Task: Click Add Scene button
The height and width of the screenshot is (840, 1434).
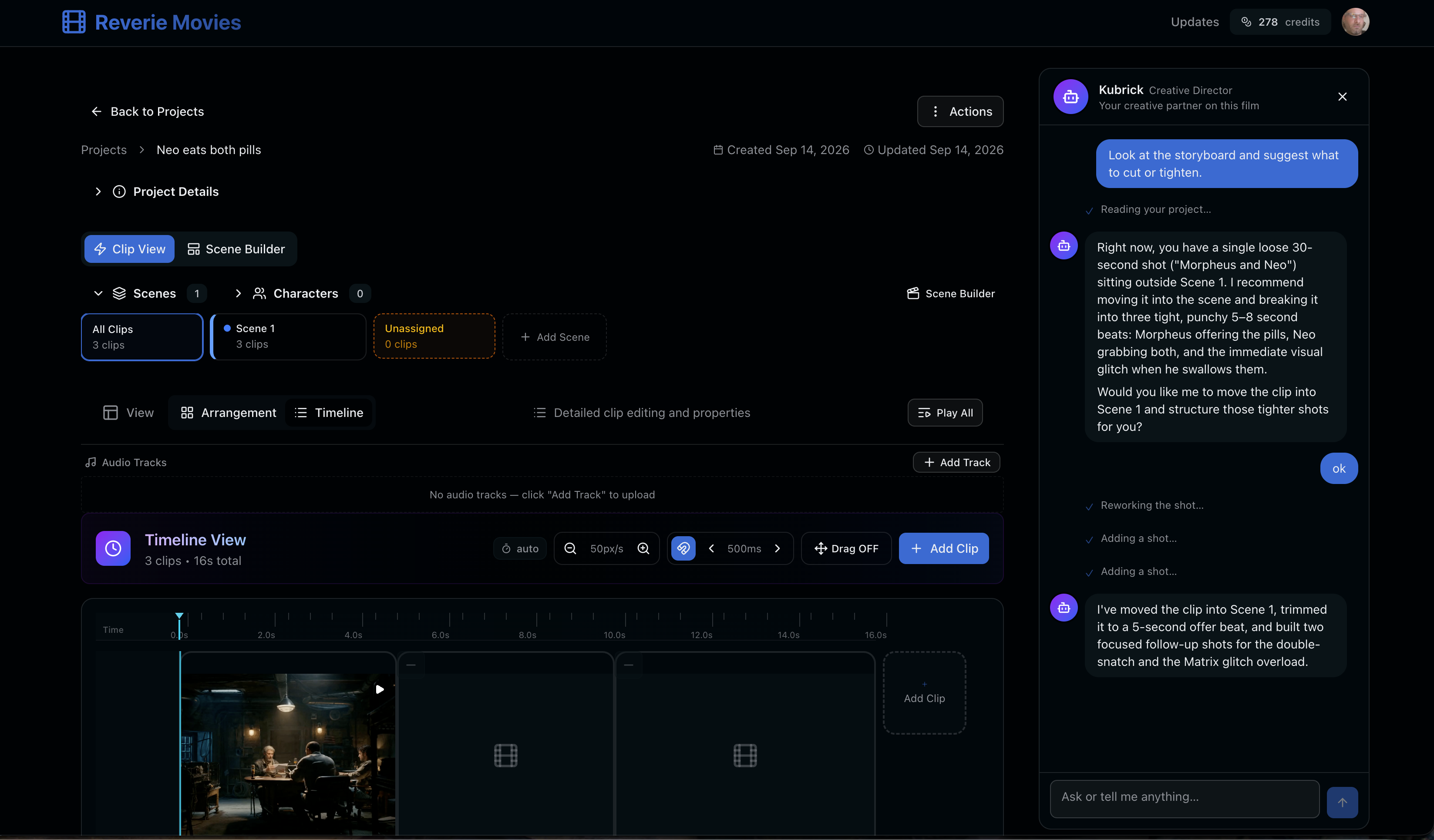Action: click(x=555, y=337)
